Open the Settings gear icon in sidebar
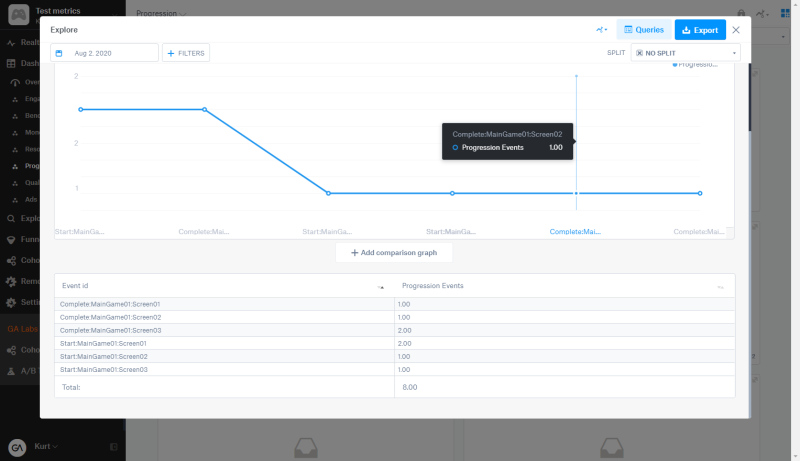The image size is (800, 461). [x=11, y=302]
